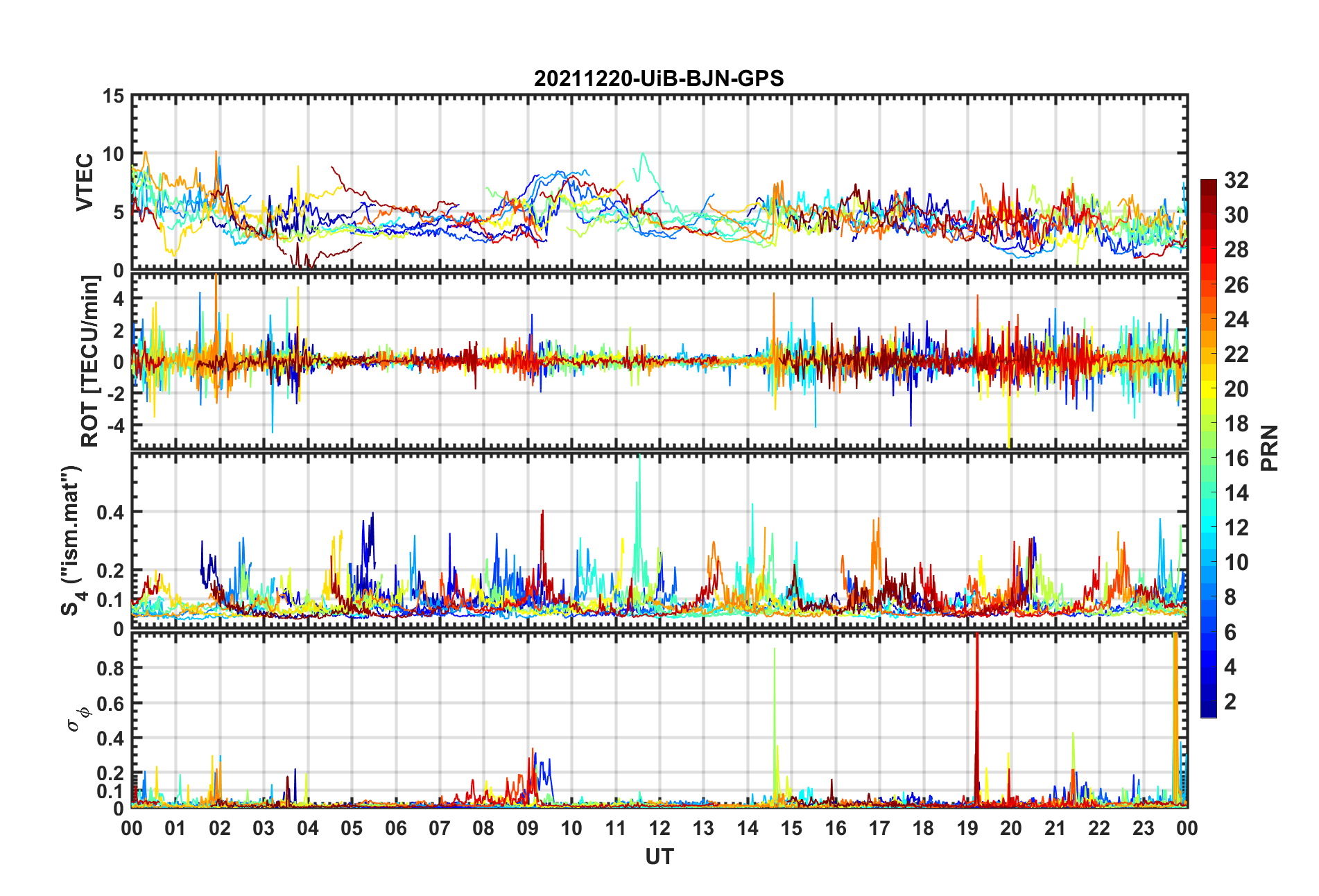The image size is (1319, 896).
Task: Click colorbar tick label 6
Action: pos(1230,632)
